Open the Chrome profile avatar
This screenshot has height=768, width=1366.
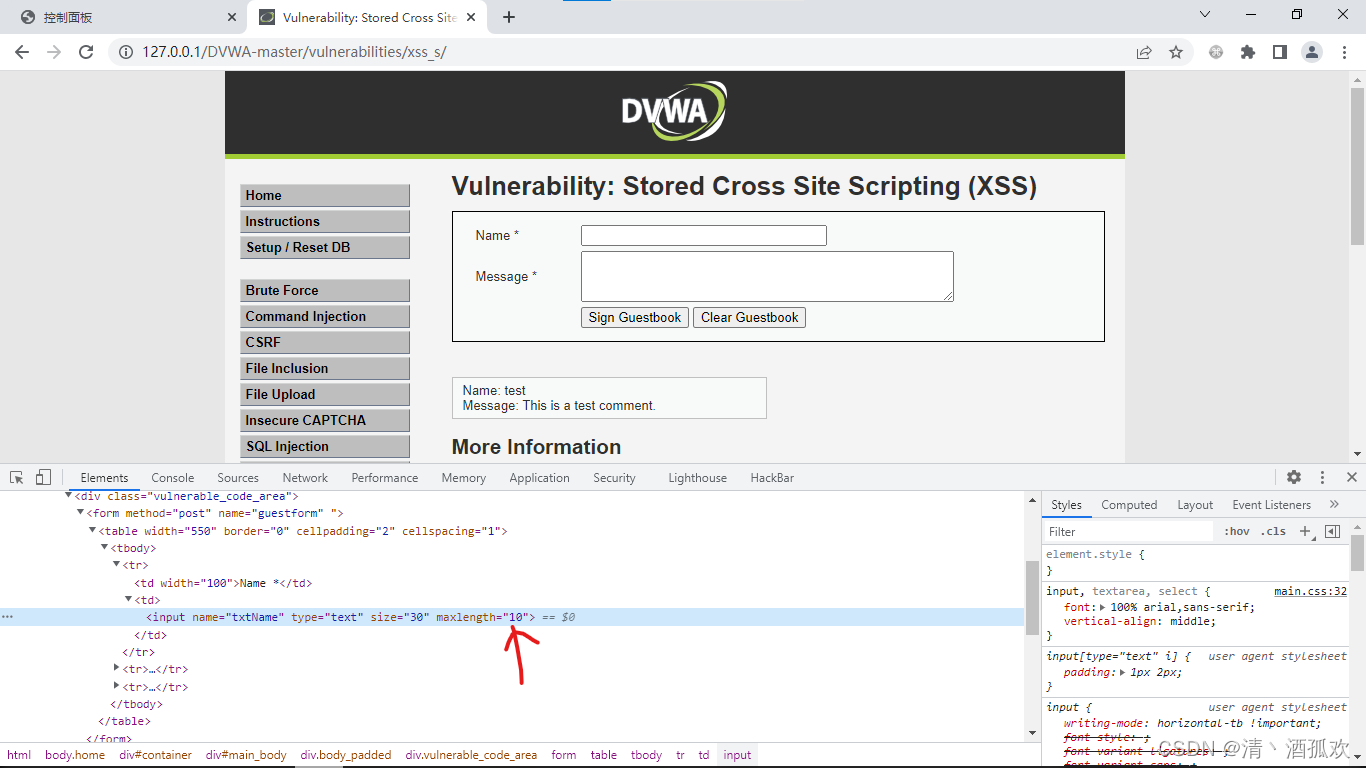point(1312,52)
